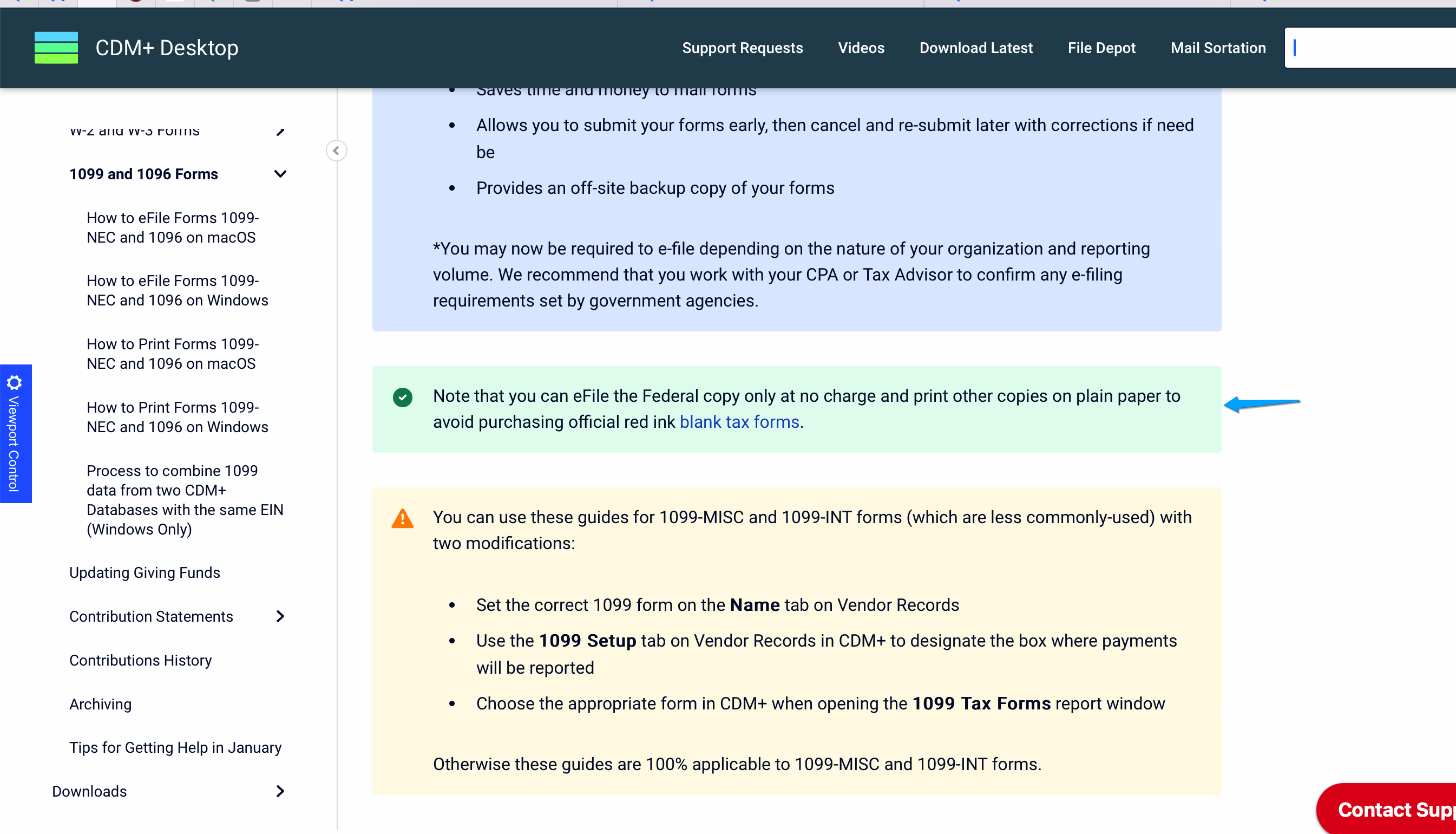
Task: Open How to eFile Forms 1099-NEC on macOS
Action: pos(172,227)
